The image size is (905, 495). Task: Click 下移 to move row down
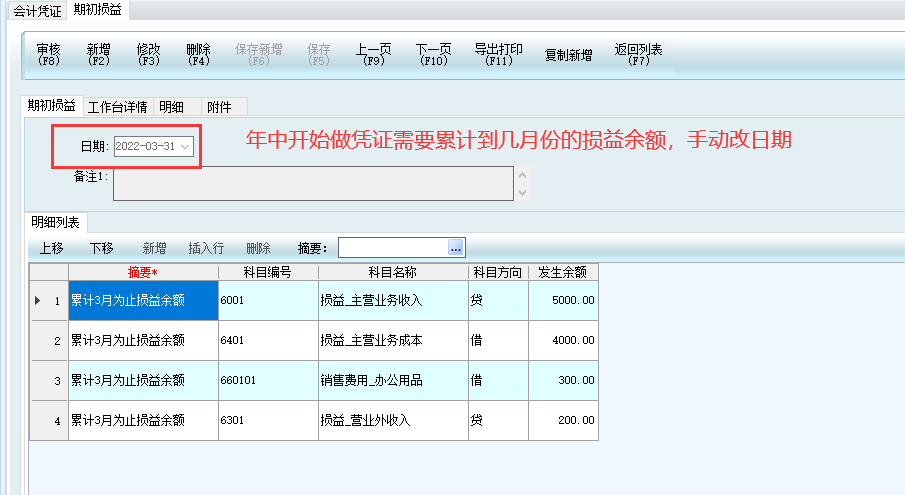101,248
